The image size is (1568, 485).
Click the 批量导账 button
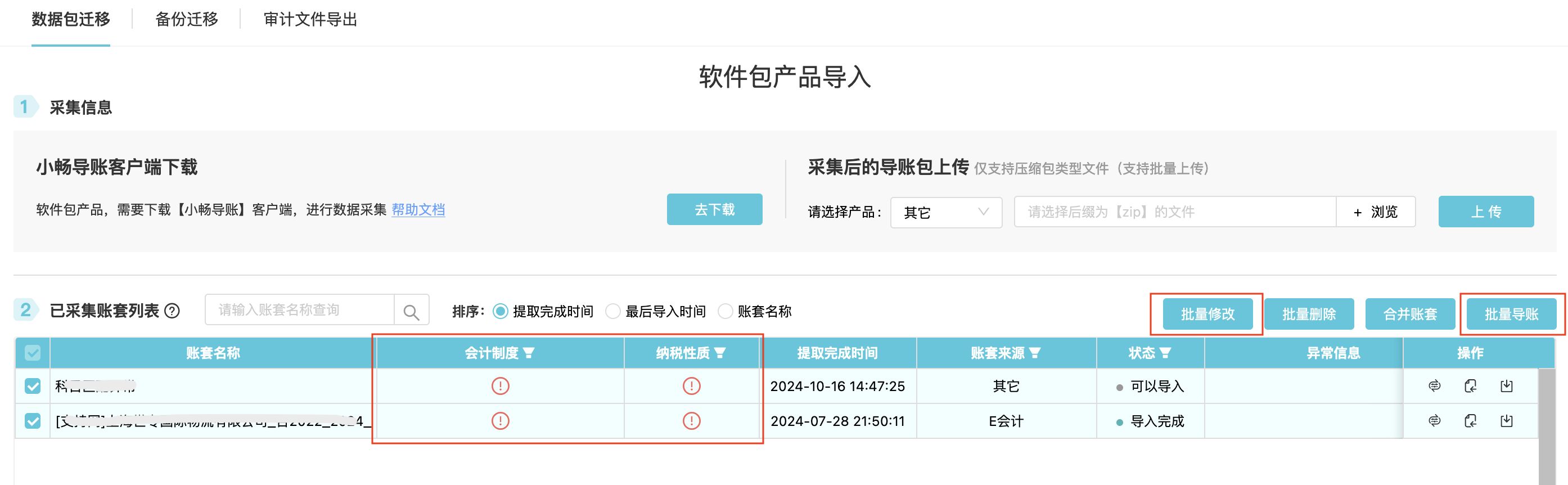tap(1511, 314)
